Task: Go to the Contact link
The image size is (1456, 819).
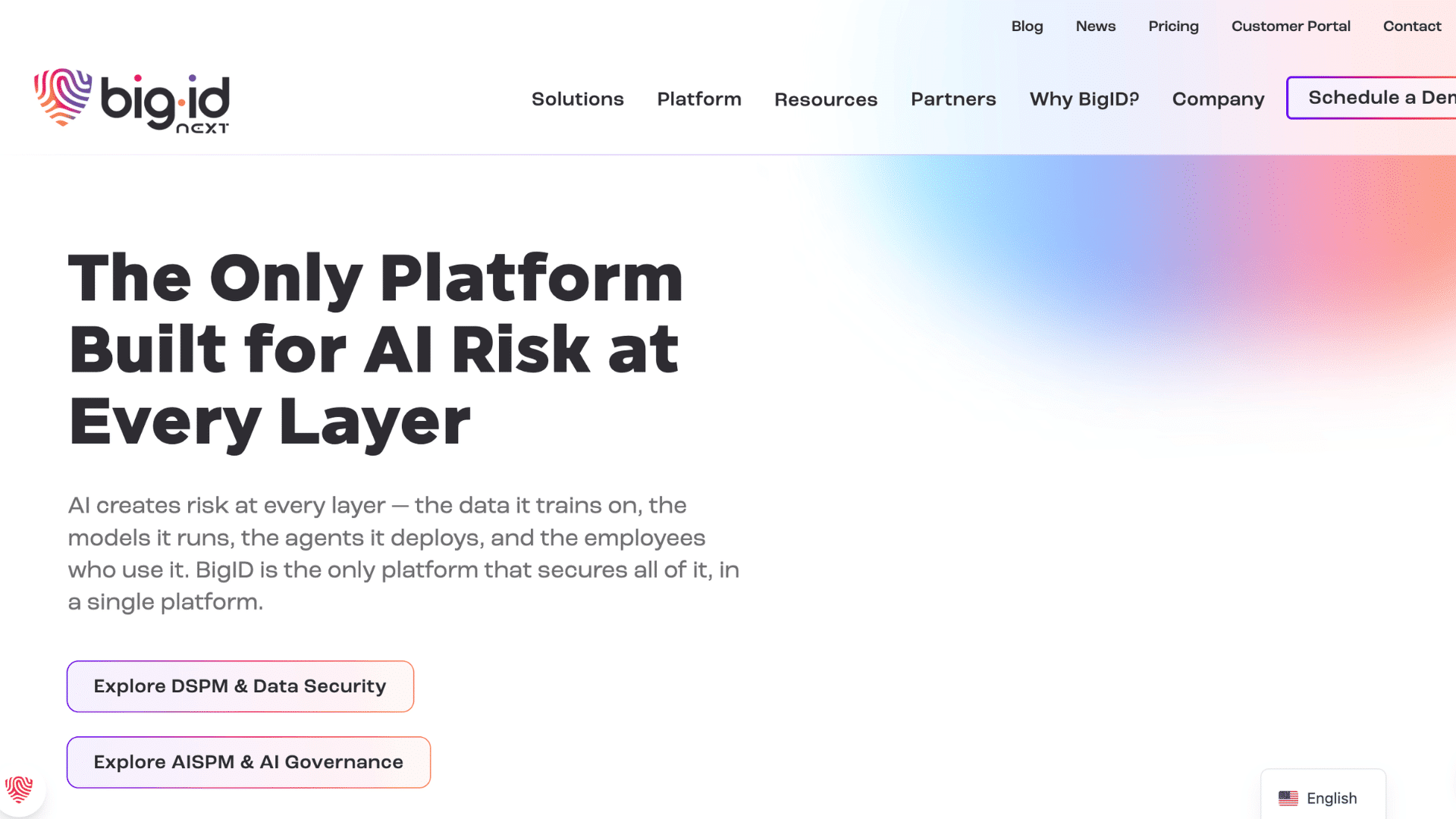Action: 1412,27
